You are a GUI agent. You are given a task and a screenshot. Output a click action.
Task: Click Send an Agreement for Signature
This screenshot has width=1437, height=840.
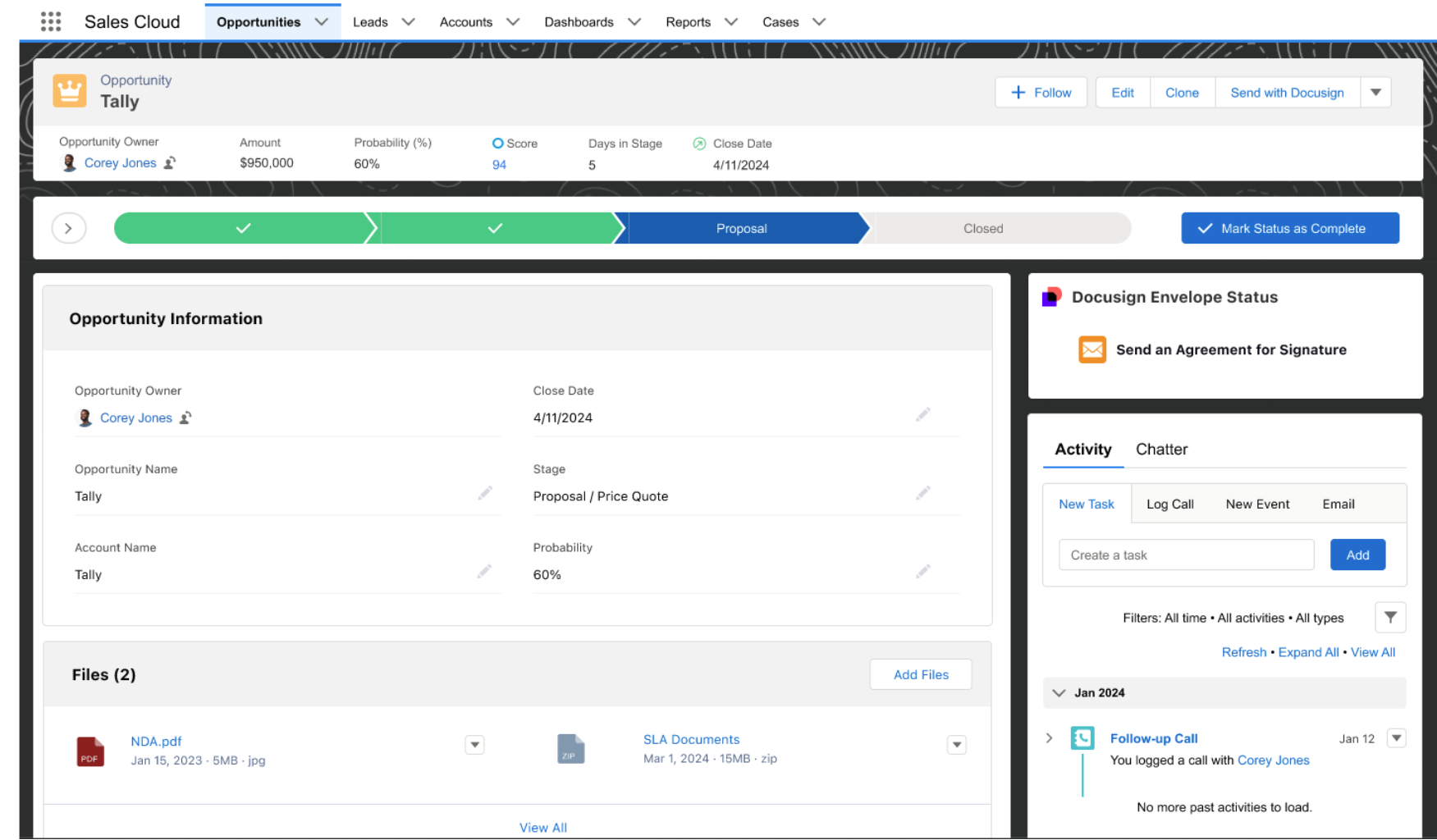click(1231, 349)
